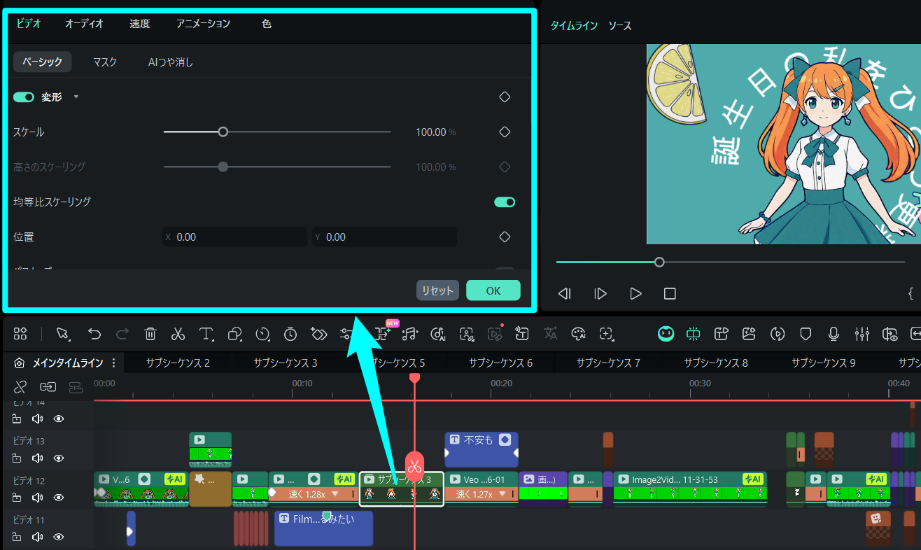Open the audio mixer sliders icon
This screenshot has width=921, height=550.
click(x=862, y=334)
